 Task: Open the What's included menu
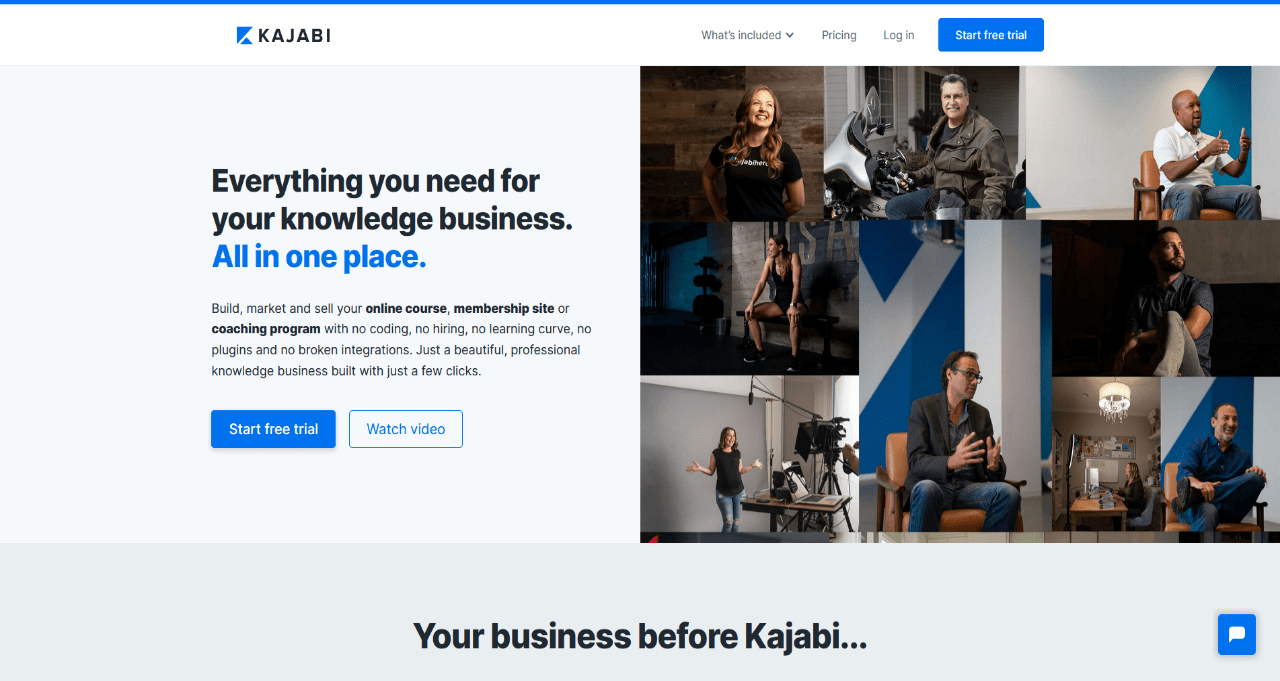[x=747, y=35]
